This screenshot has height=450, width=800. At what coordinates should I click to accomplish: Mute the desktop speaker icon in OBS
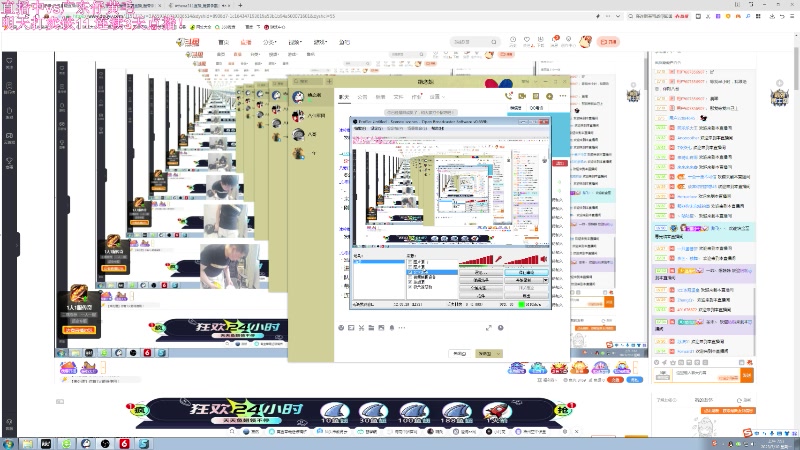(x=544, y=259)
